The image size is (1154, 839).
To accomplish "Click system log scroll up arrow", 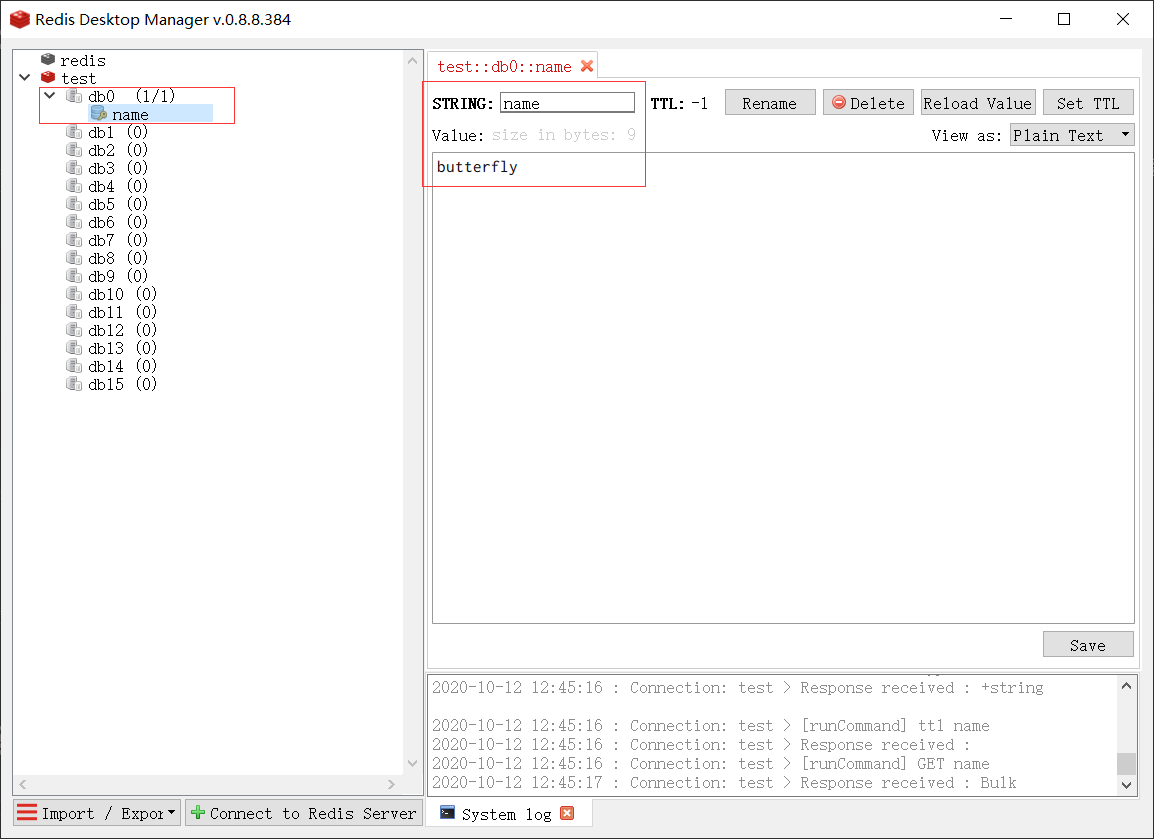I will (1126, 686).
